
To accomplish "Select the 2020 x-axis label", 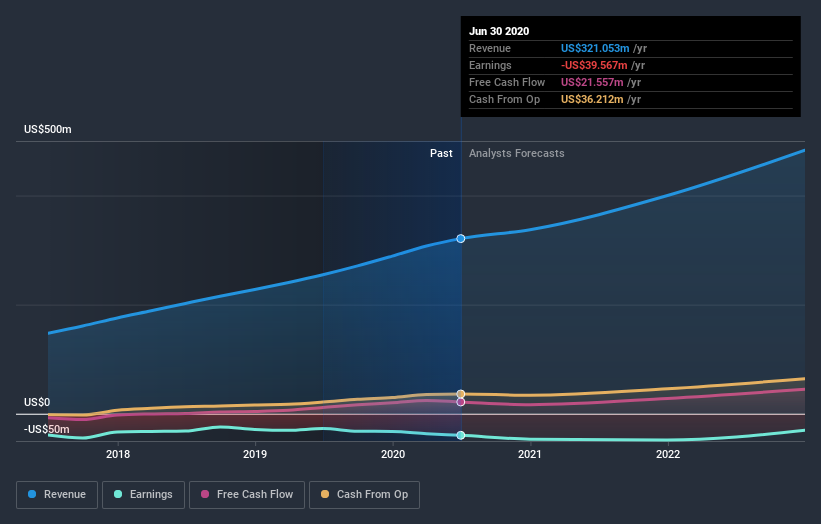I will pos(393,454).
